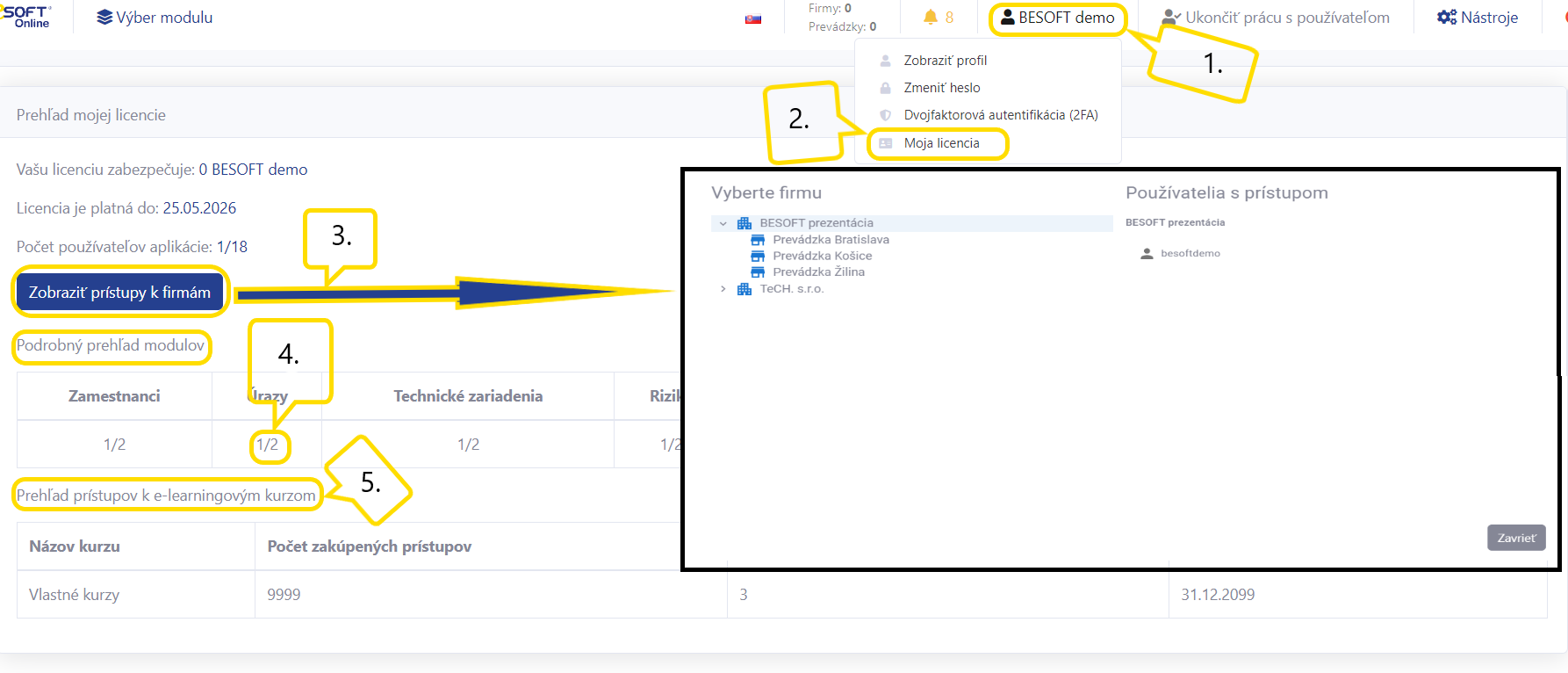Click Prehľad prístupov k e-learningovým kurzom heading
Screen dimensions: 1568x673
coord(166,496)
